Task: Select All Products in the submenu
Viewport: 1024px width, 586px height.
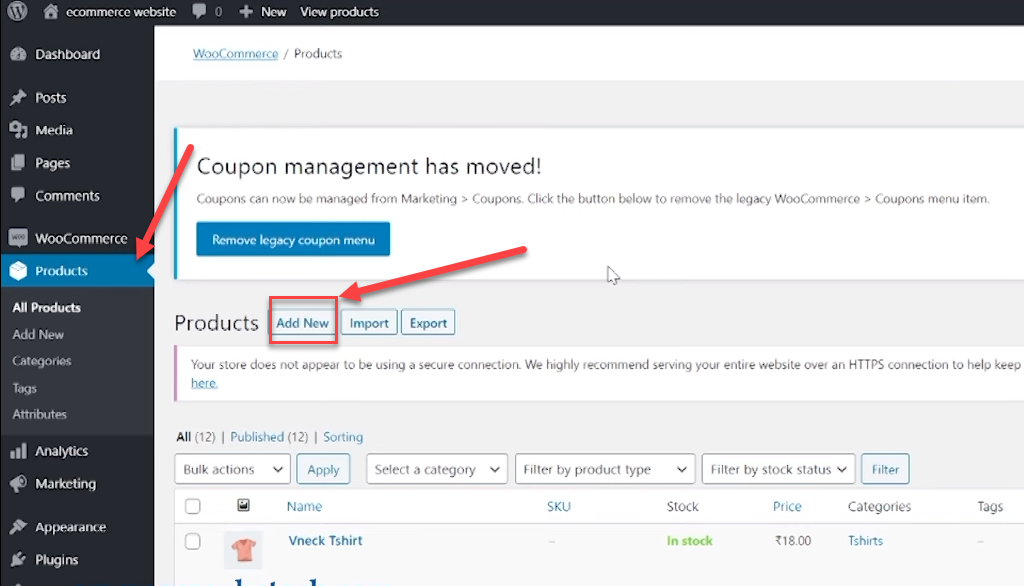Action: click(46, 307)
